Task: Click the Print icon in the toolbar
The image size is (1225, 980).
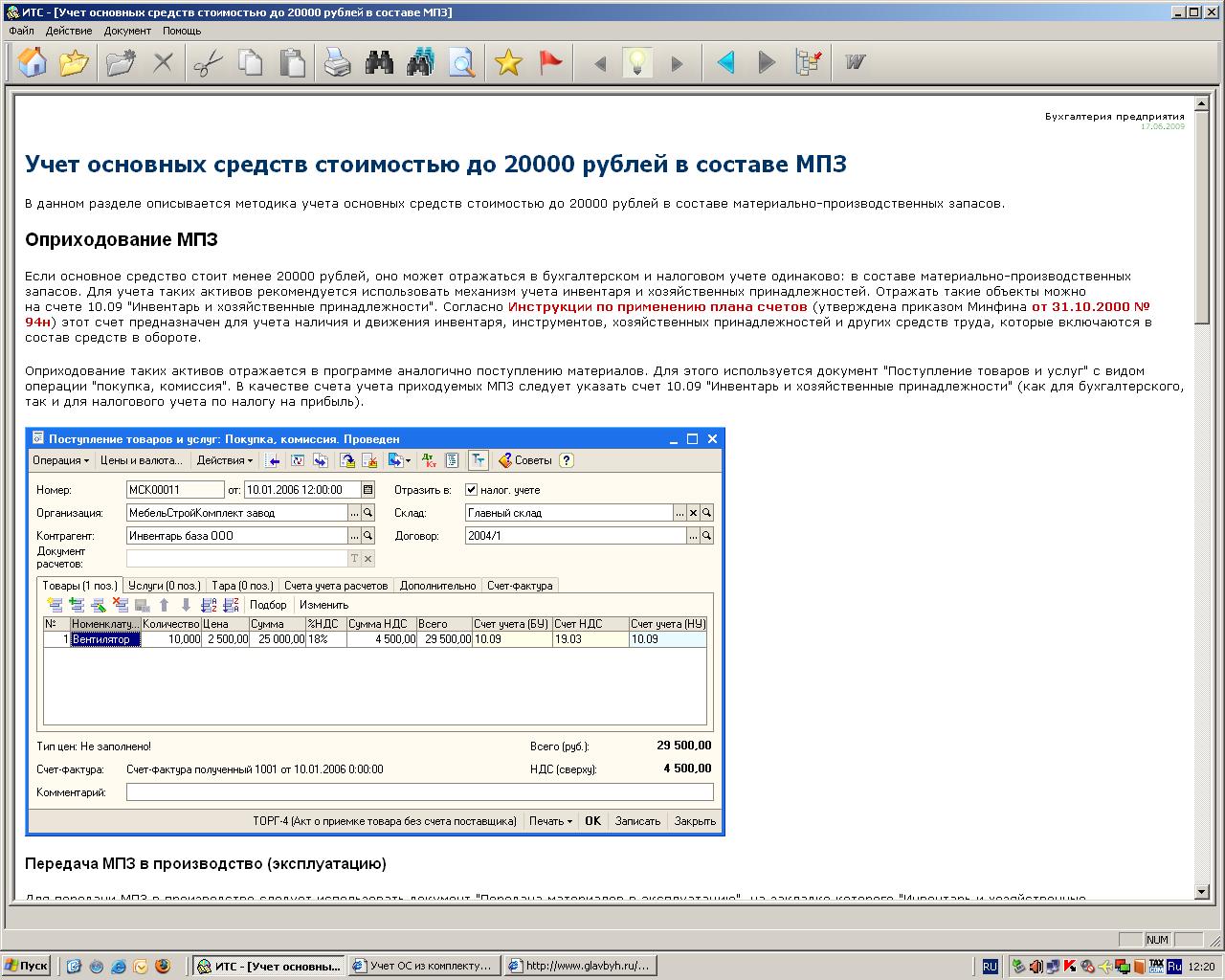Action: 337,63
